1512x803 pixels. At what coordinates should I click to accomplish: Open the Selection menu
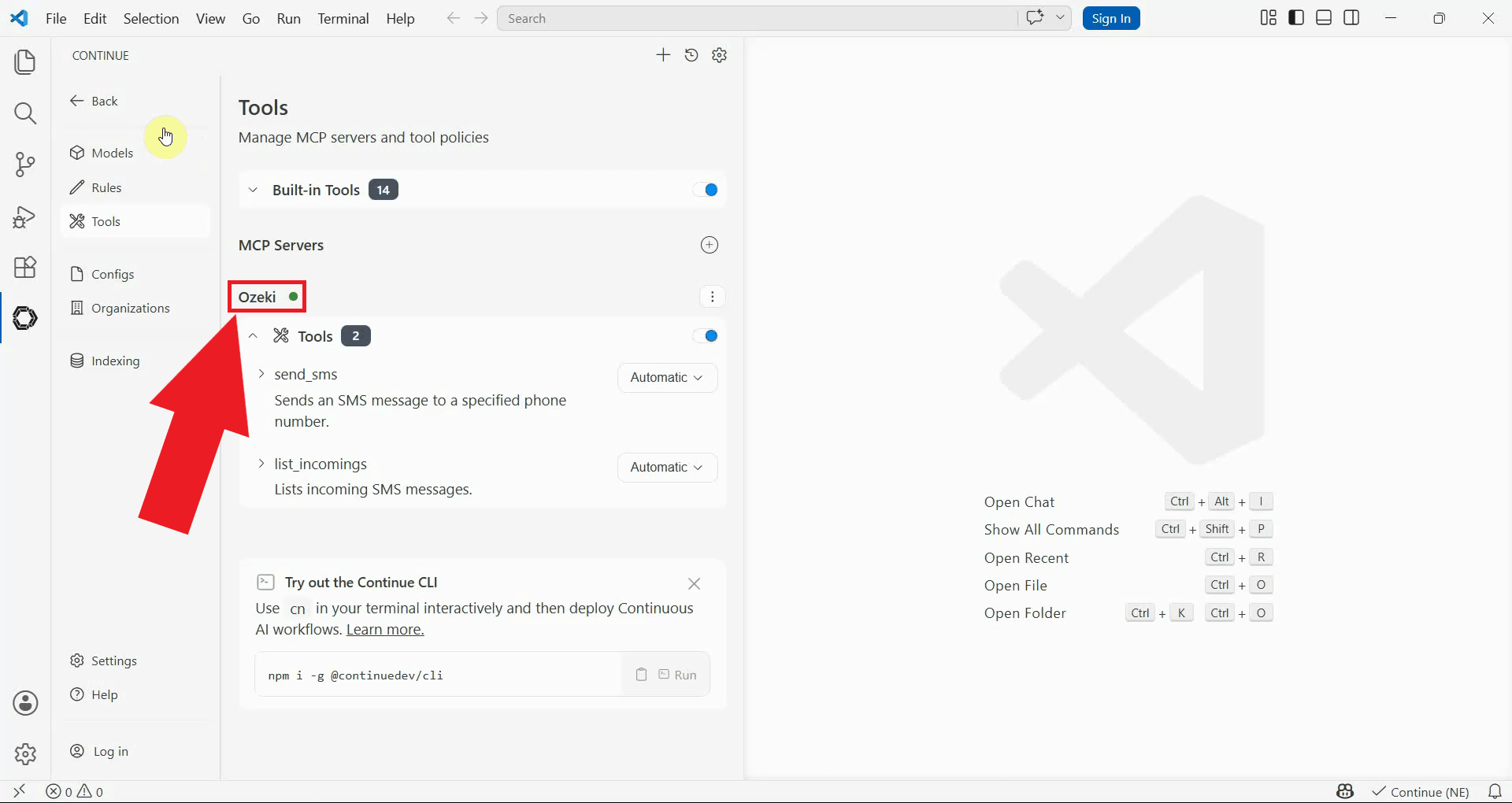click(151, 18)
